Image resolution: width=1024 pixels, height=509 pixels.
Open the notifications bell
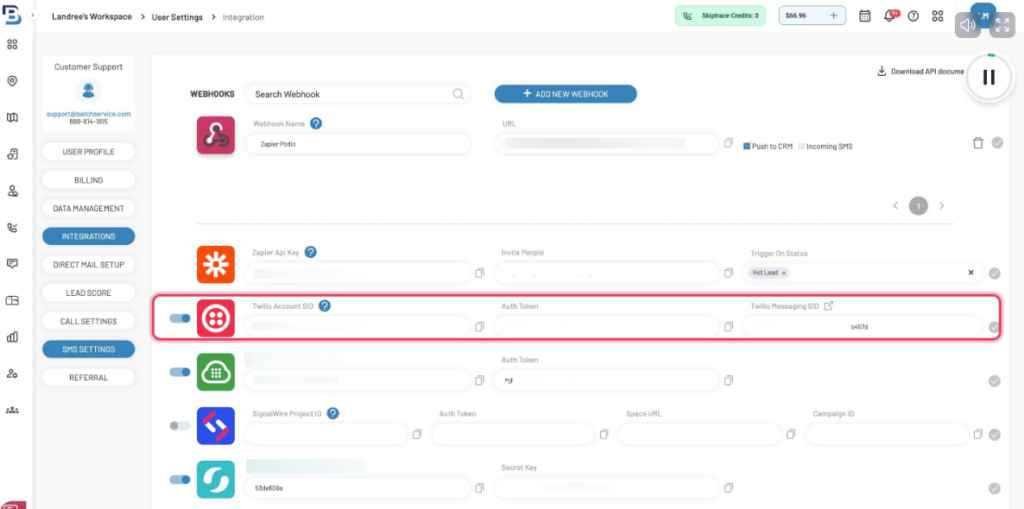tap(888, 16)
